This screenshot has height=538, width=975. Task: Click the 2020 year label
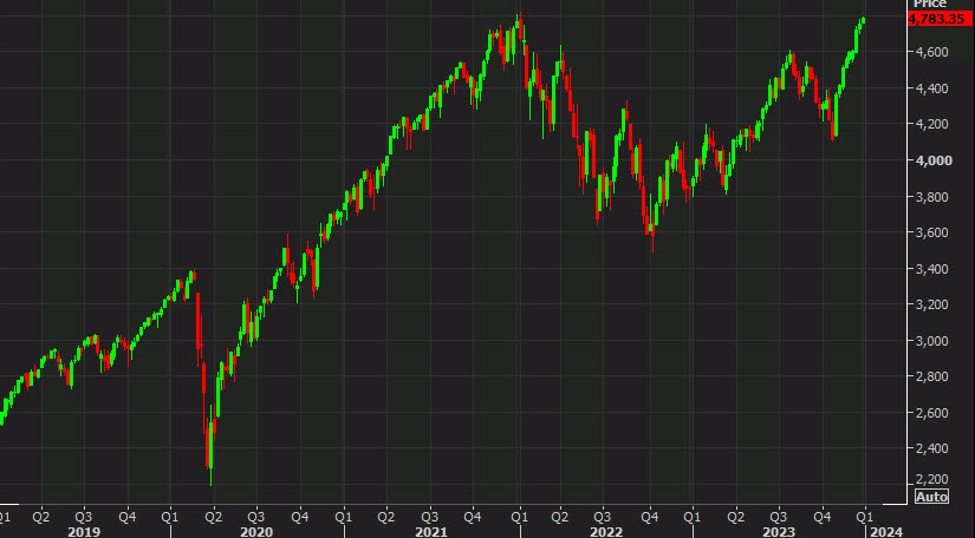pos(256,532)
